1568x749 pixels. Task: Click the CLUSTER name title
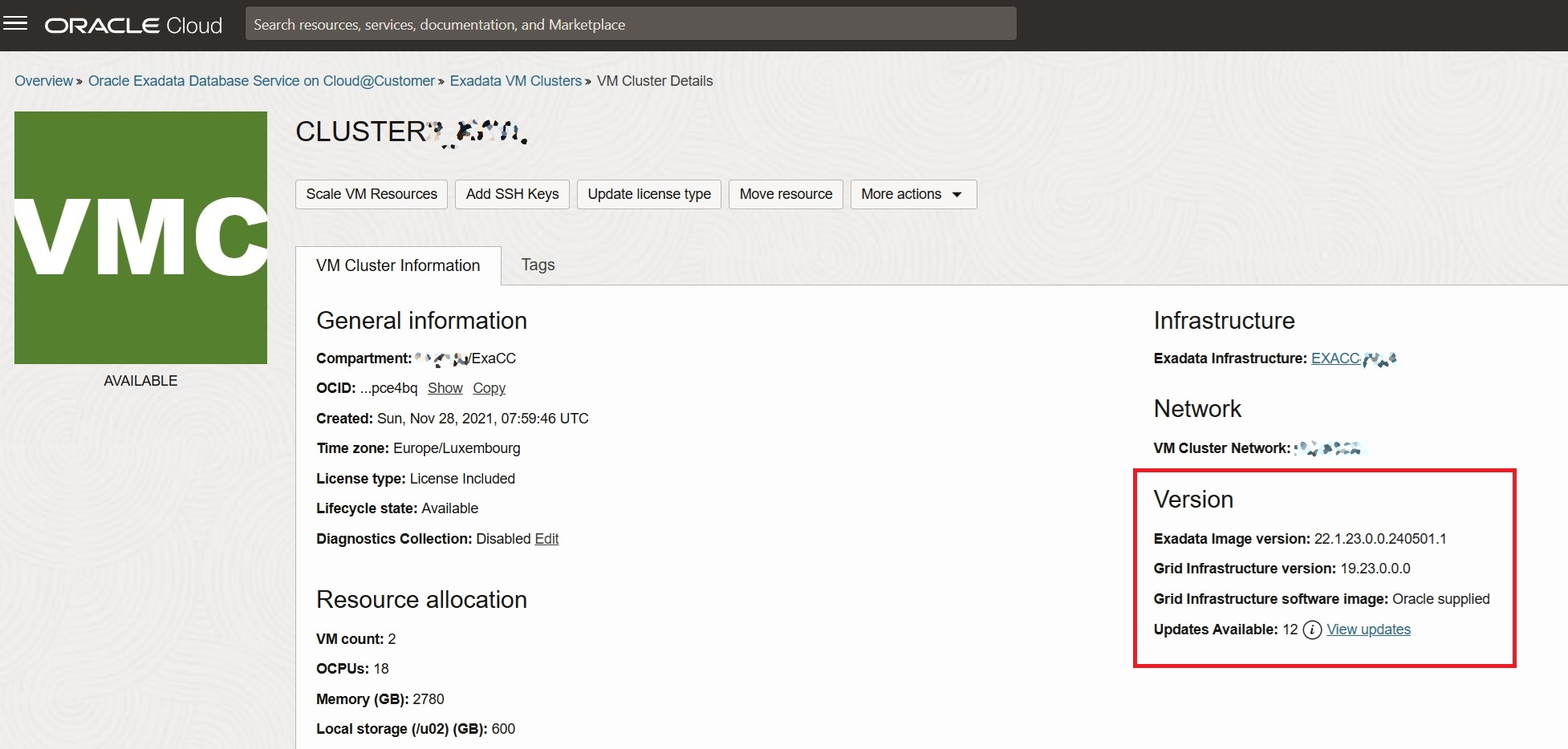click(x=411, y=132)
